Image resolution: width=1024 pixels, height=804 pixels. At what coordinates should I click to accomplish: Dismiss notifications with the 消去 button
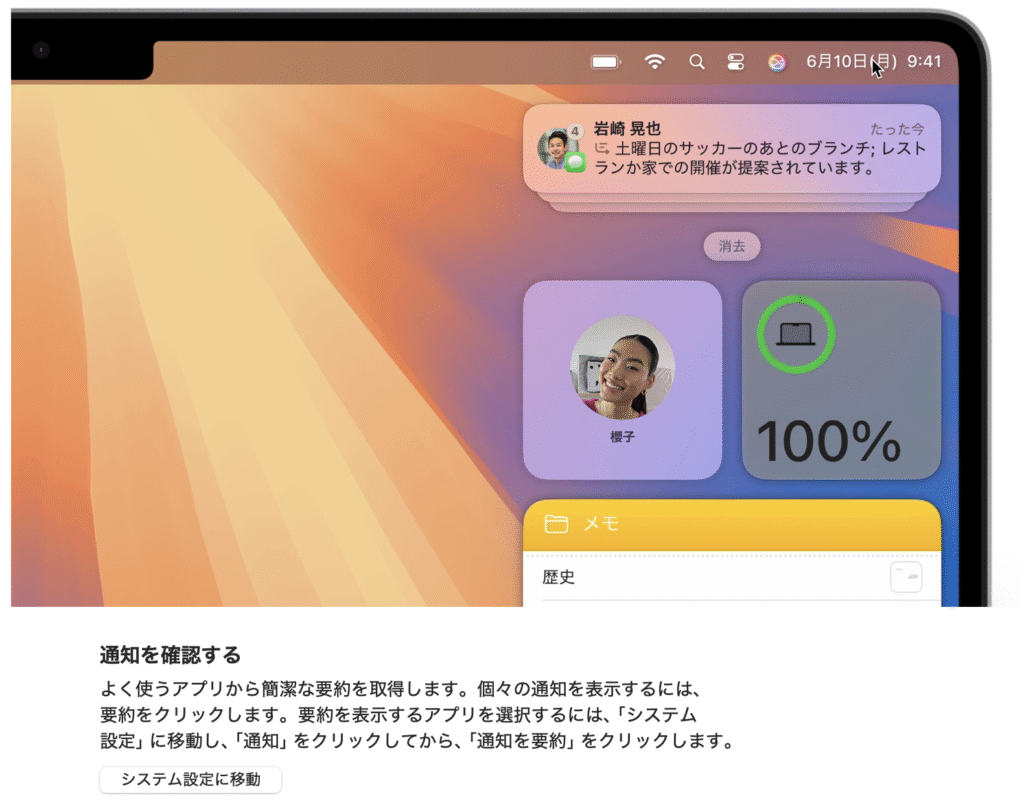pyautogui.click(x=731, y=246)
